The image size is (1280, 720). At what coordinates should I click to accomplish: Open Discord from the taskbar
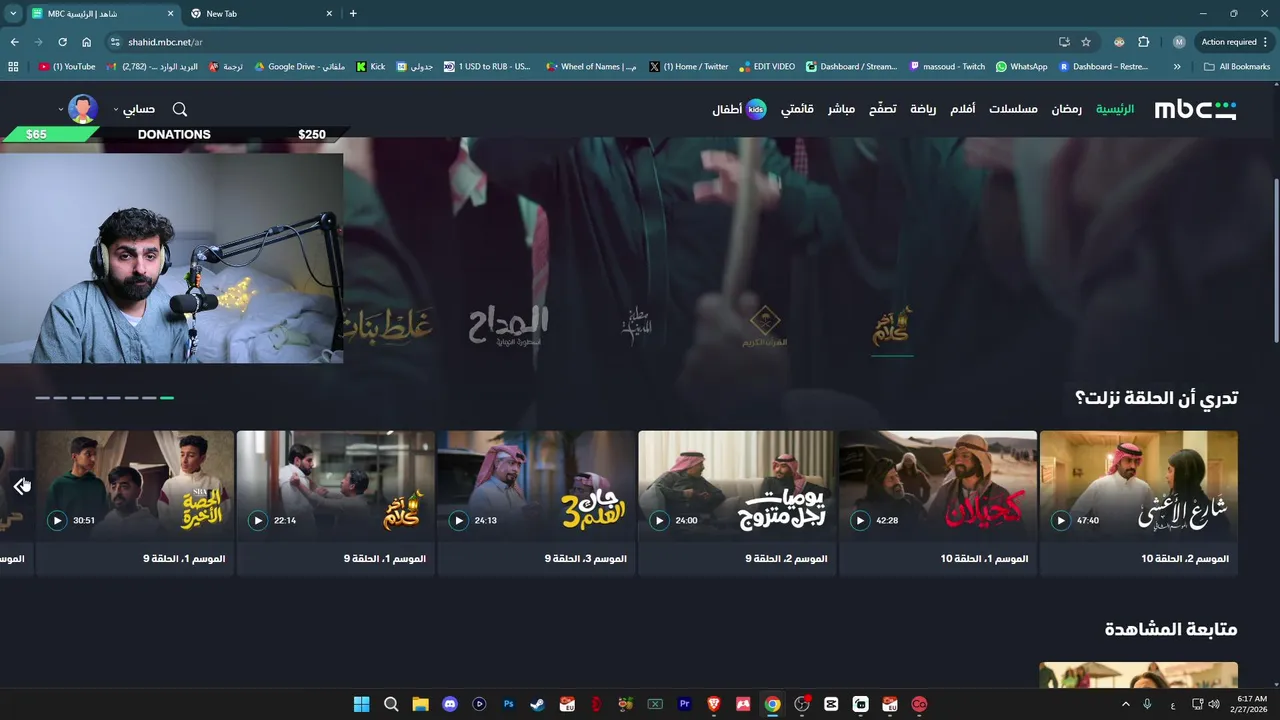(450, 704)
